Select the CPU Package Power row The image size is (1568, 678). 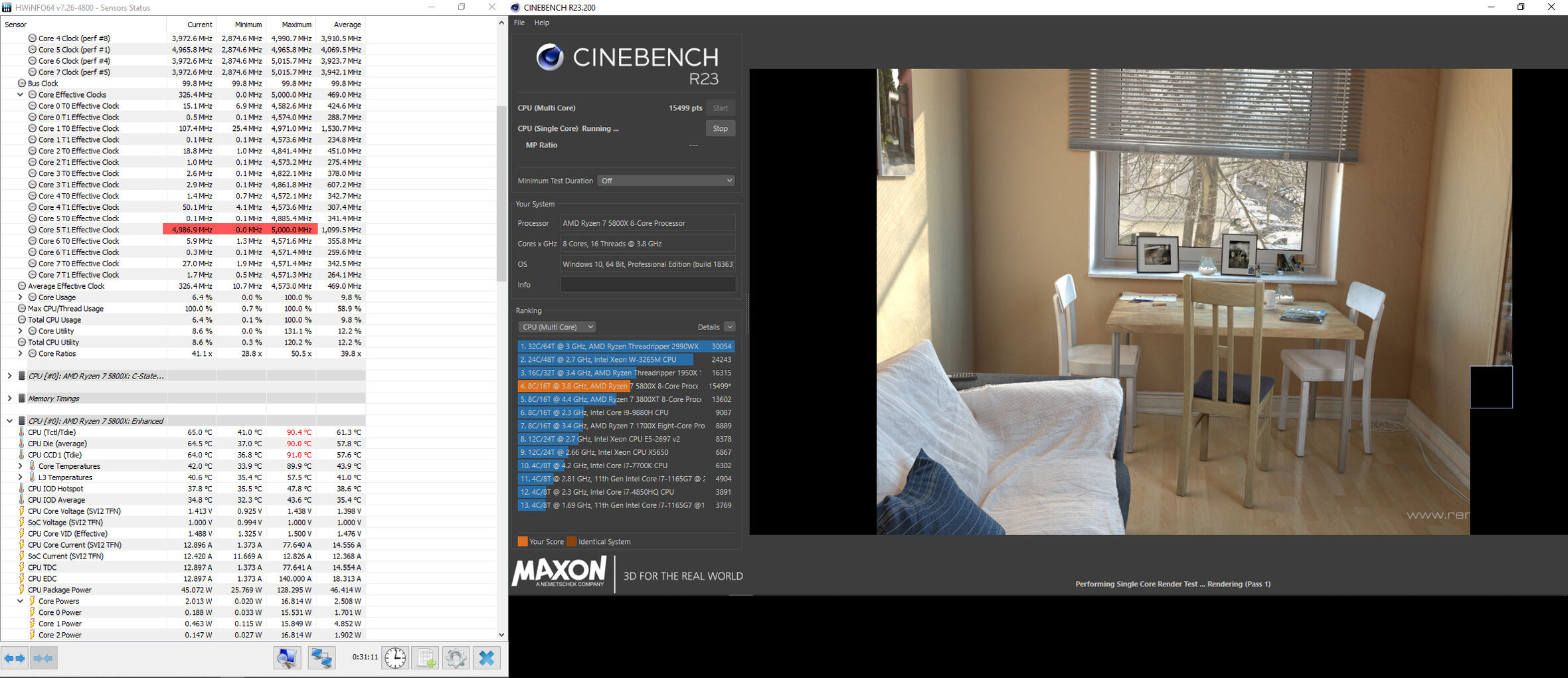[x=183, y=590]
